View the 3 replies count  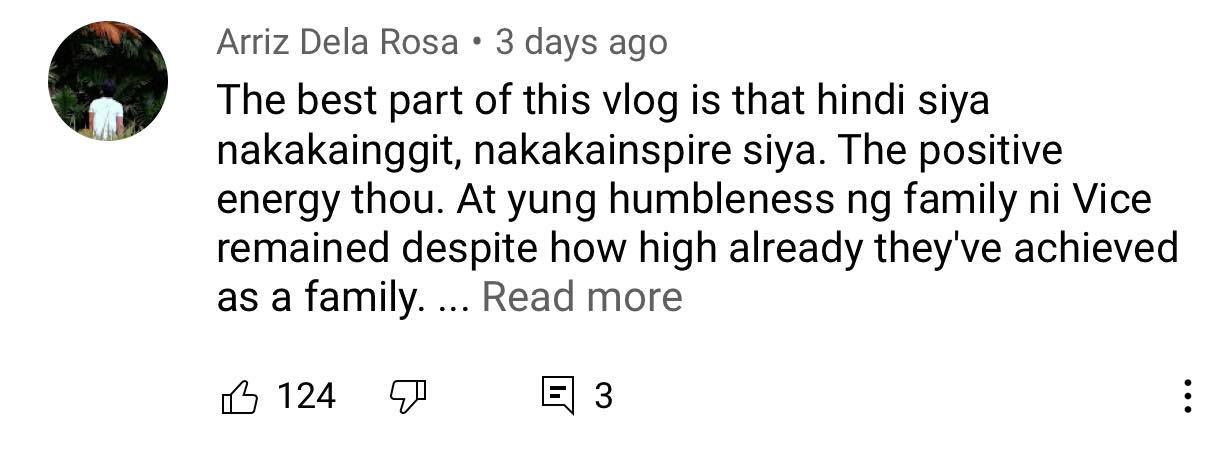603,397
